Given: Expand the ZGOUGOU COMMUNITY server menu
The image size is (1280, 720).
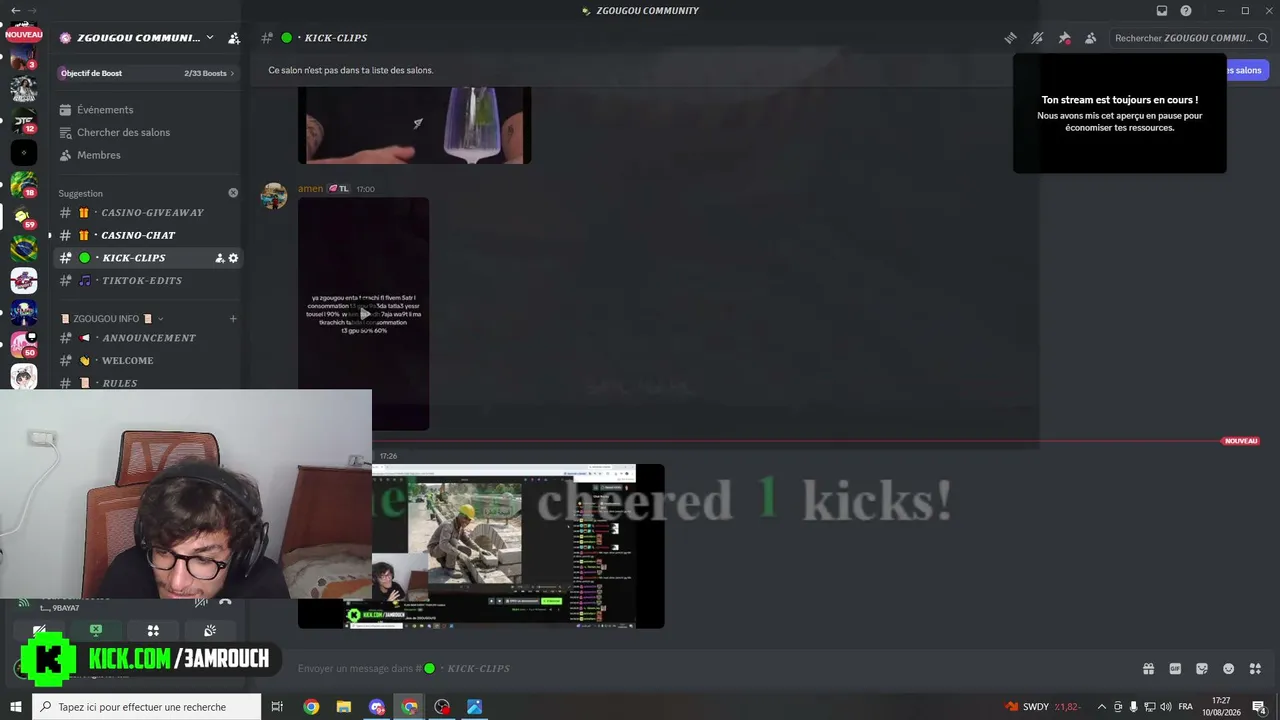Looking at the screenshot, I should tap(209, 38).
